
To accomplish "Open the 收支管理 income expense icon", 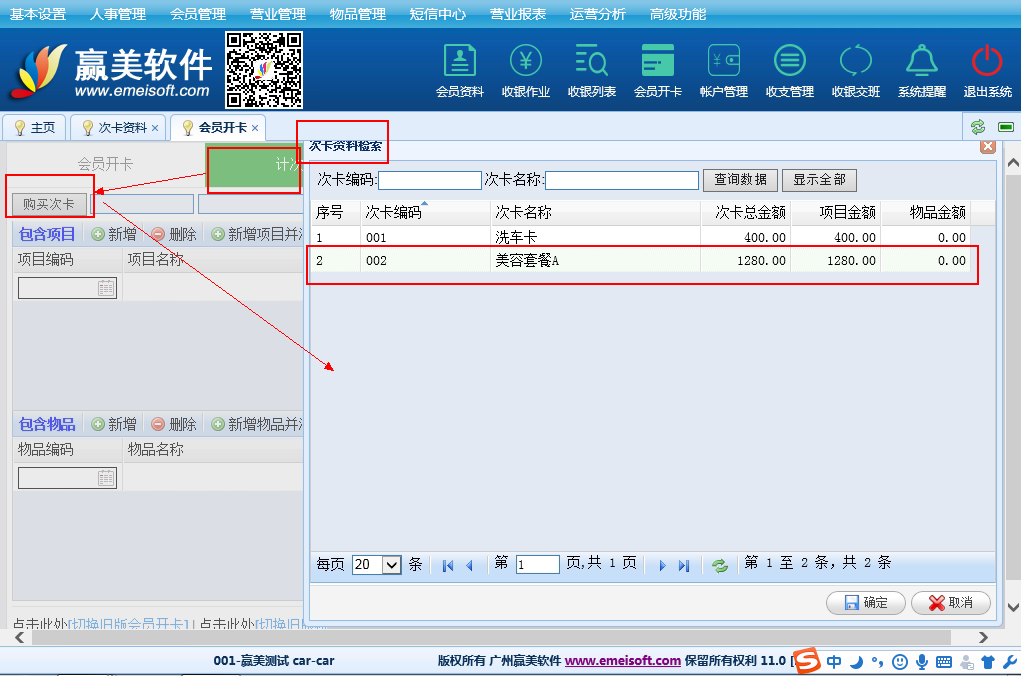I will click(789, 70).
